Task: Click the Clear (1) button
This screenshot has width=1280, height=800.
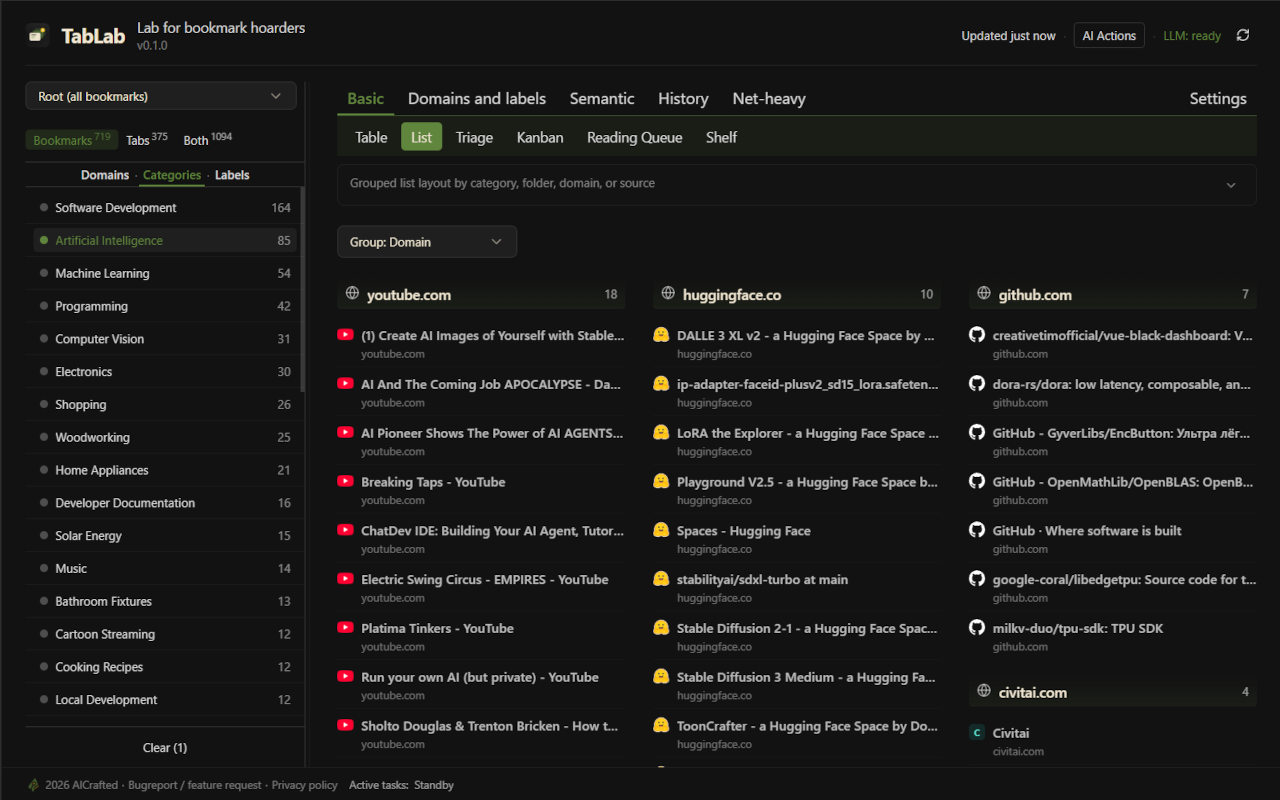Action: point(165,747)
